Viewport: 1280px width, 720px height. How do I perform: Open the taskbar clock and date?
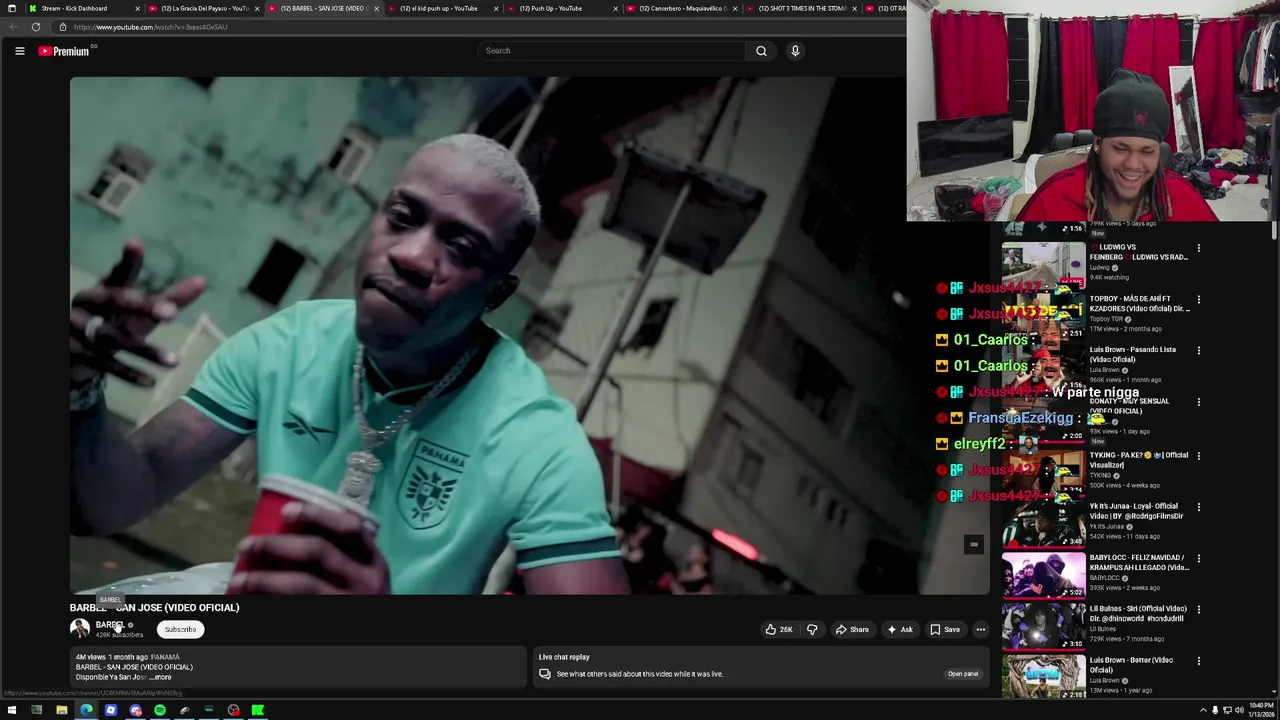1262,710
